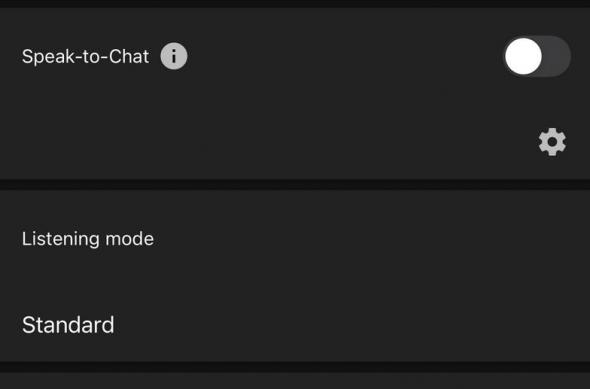Click the dark track of Speak-to-Chat switch

click(558, 56)
